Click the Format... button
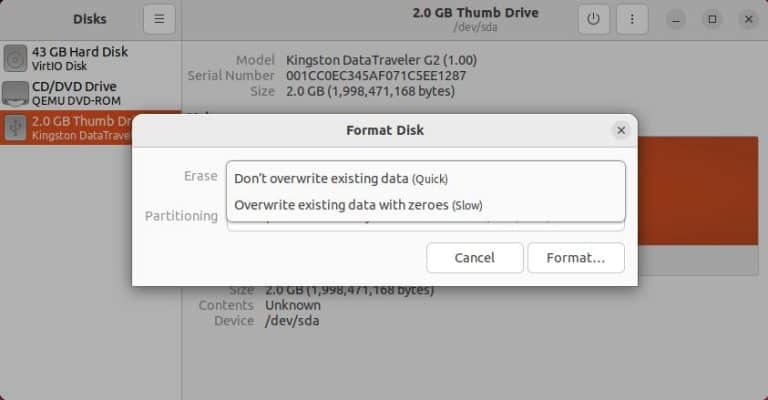Viewport: 768px width, 400px height. click(x=576, y=258)
